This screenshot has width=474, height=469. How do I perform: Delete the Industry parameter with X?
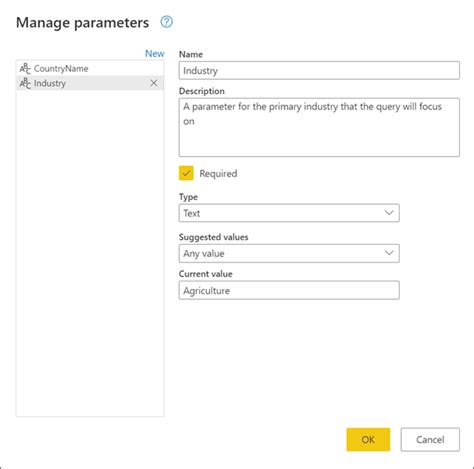coord(154,83)
